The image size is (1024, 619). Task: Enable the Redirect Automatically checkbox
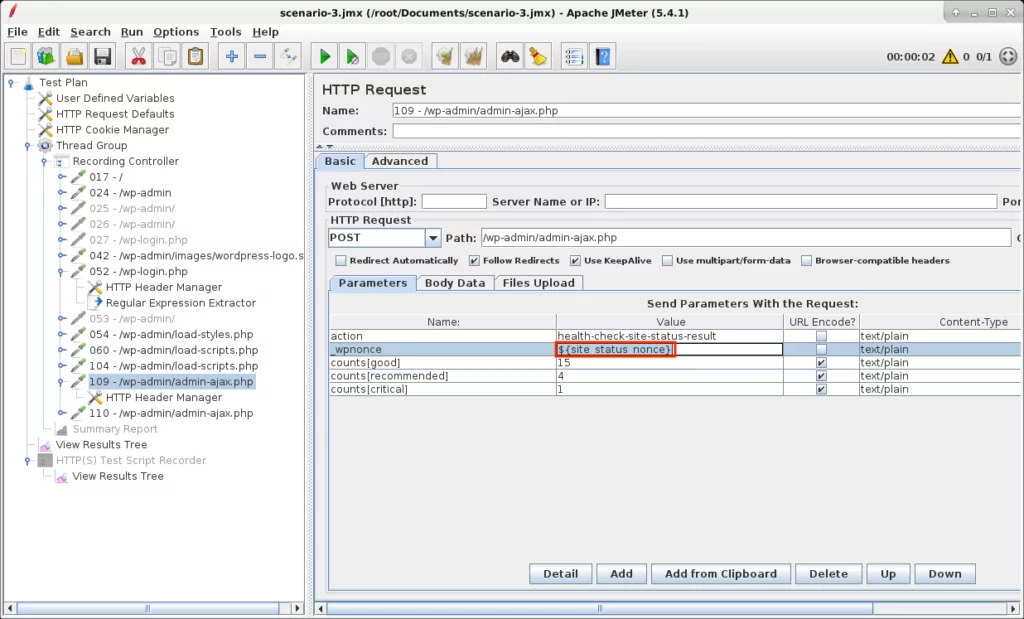pyautogui.click(x=341, y=261)
